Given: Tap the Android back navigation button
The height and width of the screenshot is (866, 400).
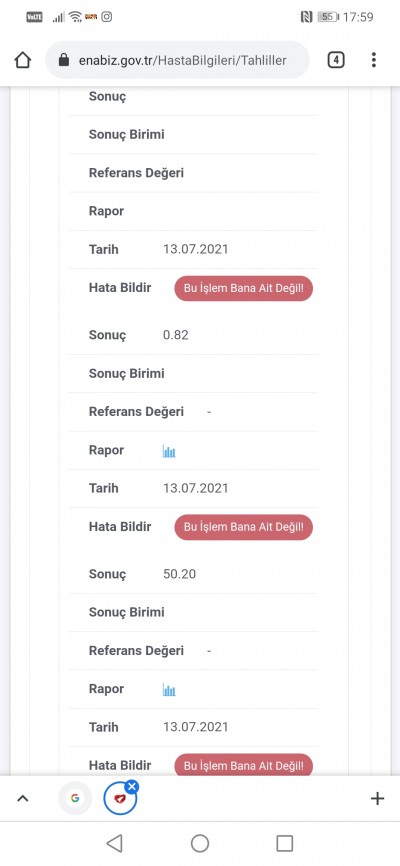Looking at the screenshot, I should pyautogui.click(x=114, y=843).
